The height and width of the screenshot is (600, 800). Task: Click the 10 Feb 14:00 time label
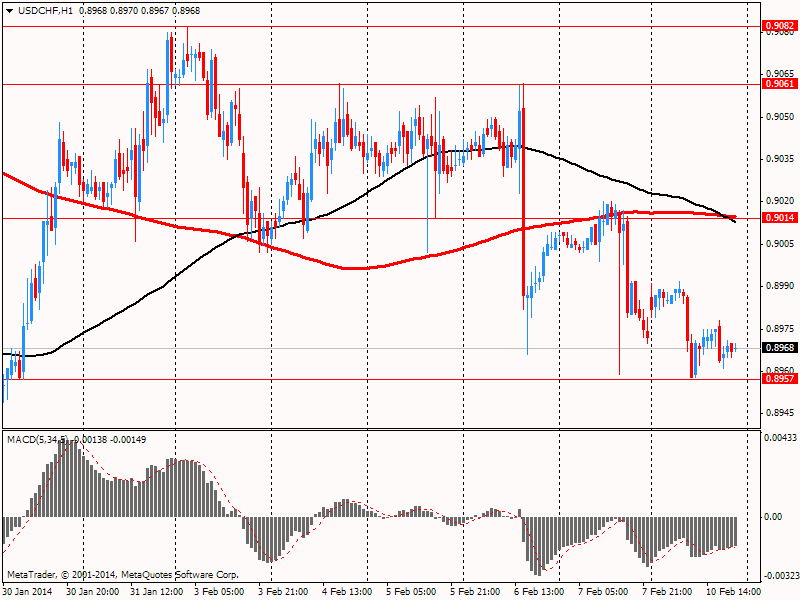pyautogui.click(x=733, y=592)
